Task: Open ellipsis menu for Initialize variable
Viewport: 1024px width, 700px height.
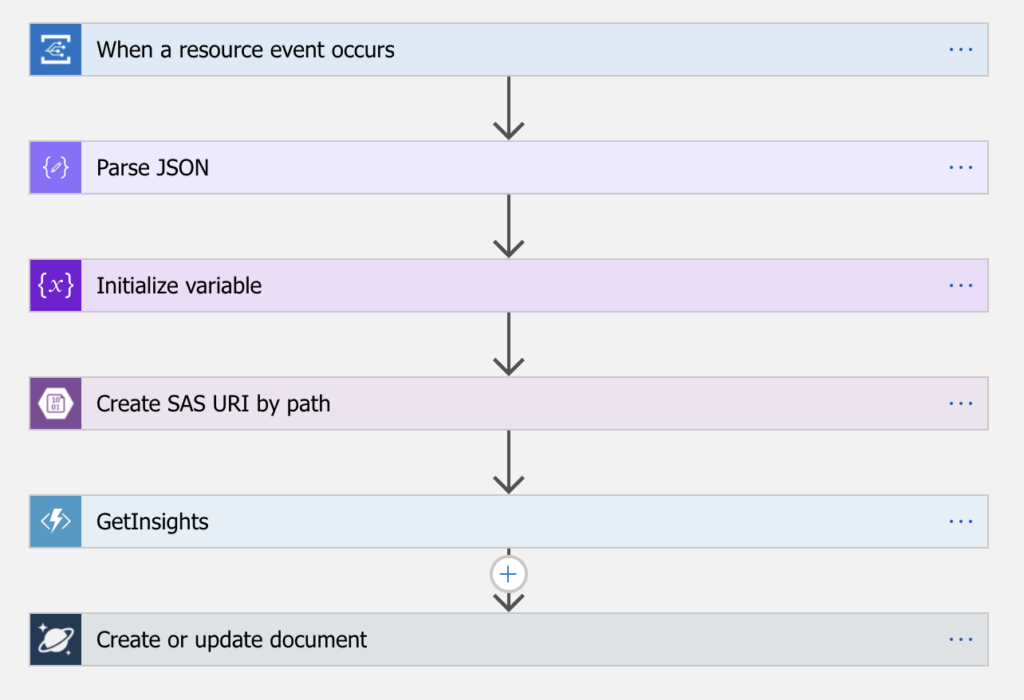Action: tap(961, 285)
